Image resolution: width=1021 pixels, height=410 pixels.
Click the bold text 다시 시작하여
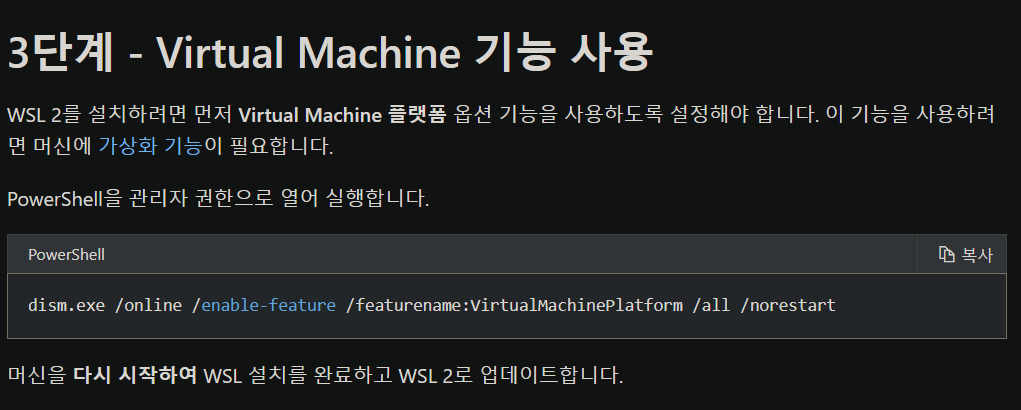pyautogui.click(x=135, y=376)
